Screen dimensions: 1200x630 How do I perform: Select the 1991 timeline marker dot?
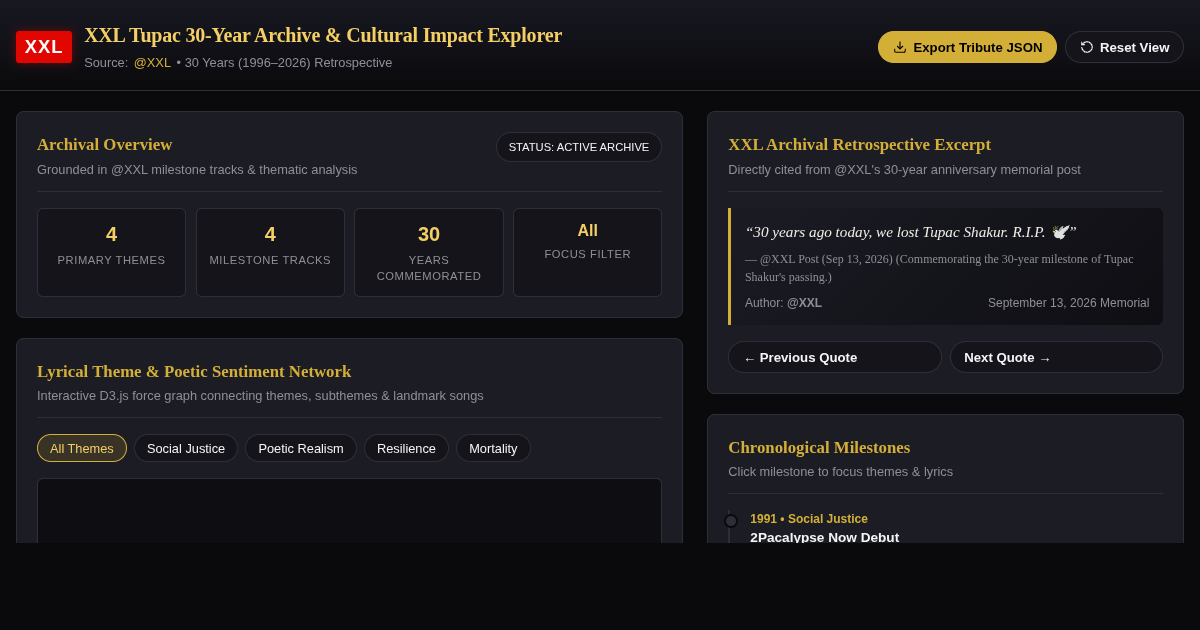point(731,521)
